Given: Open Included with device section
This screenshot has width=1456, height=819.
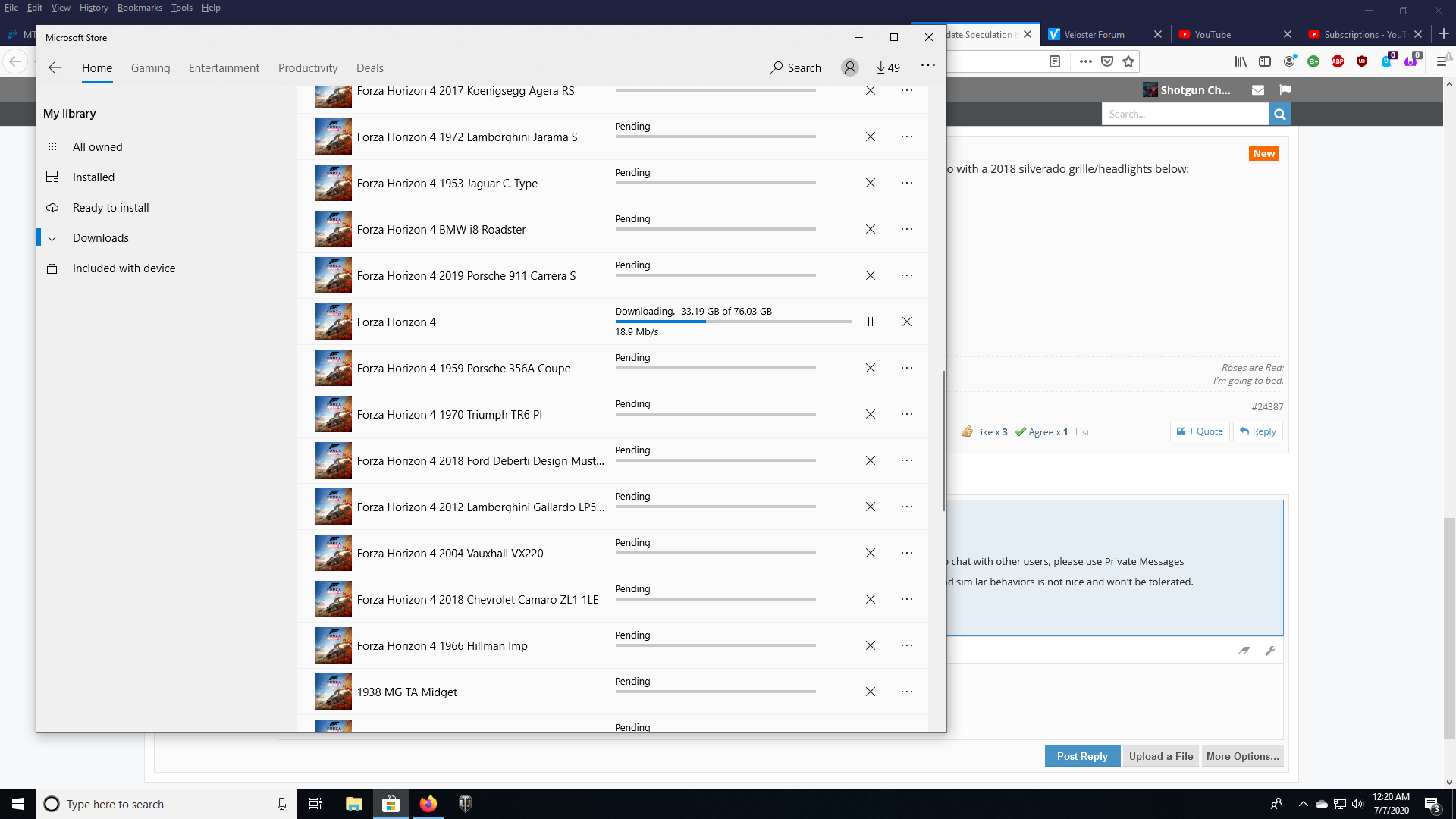Looking at the screenshot, I should point(167,268).
